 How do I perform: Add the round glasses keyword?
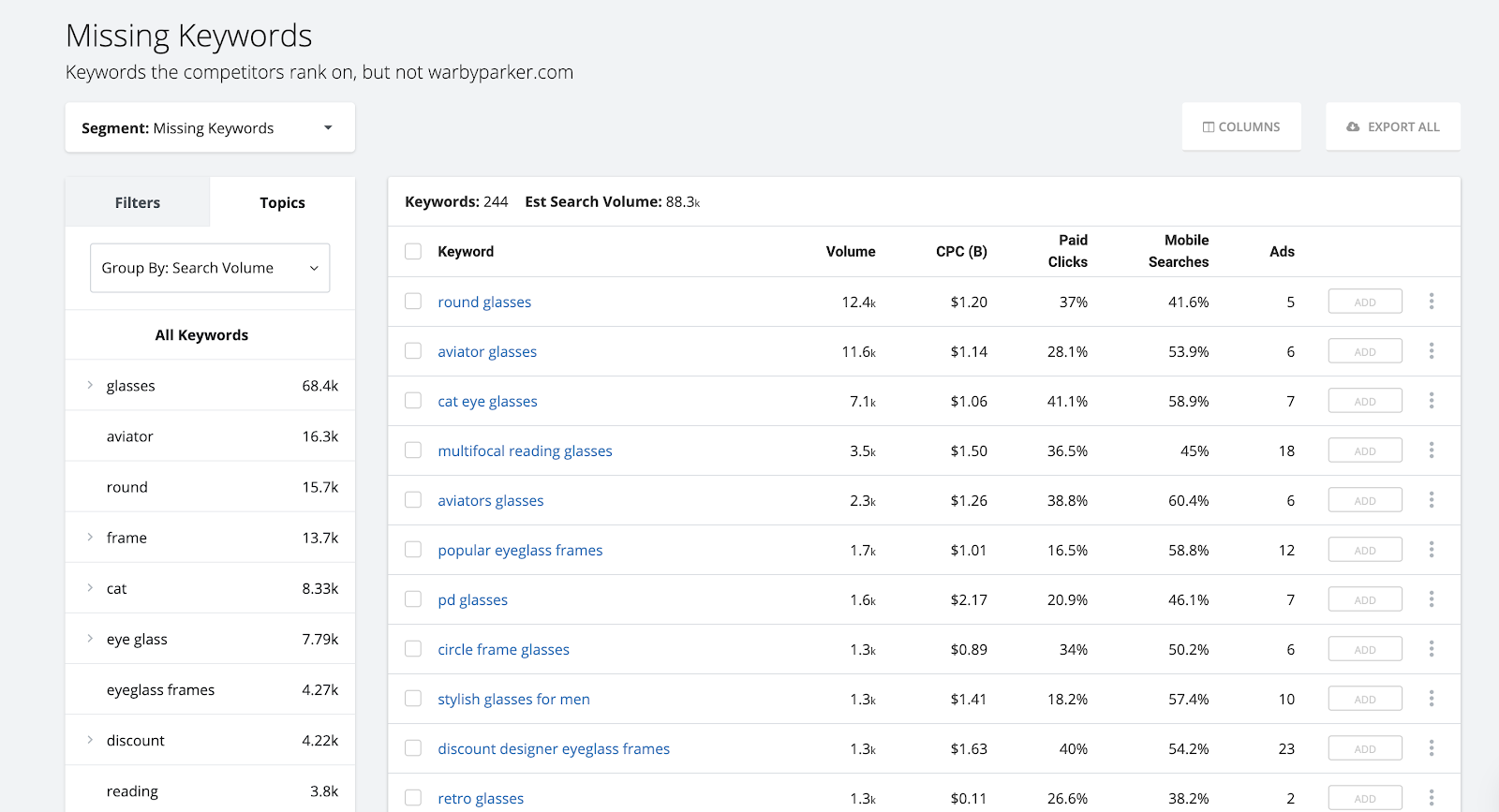click(x=1365, y=302)
